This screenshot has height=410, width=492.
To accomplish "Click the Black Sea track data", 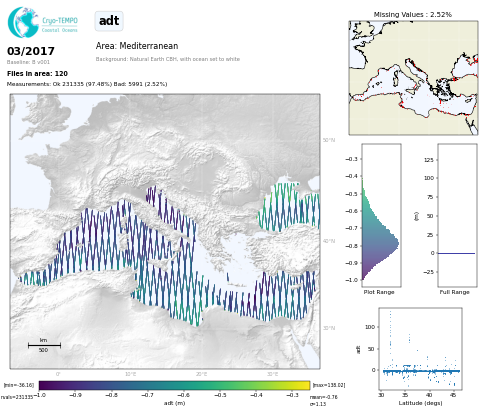I will [289, 207].
